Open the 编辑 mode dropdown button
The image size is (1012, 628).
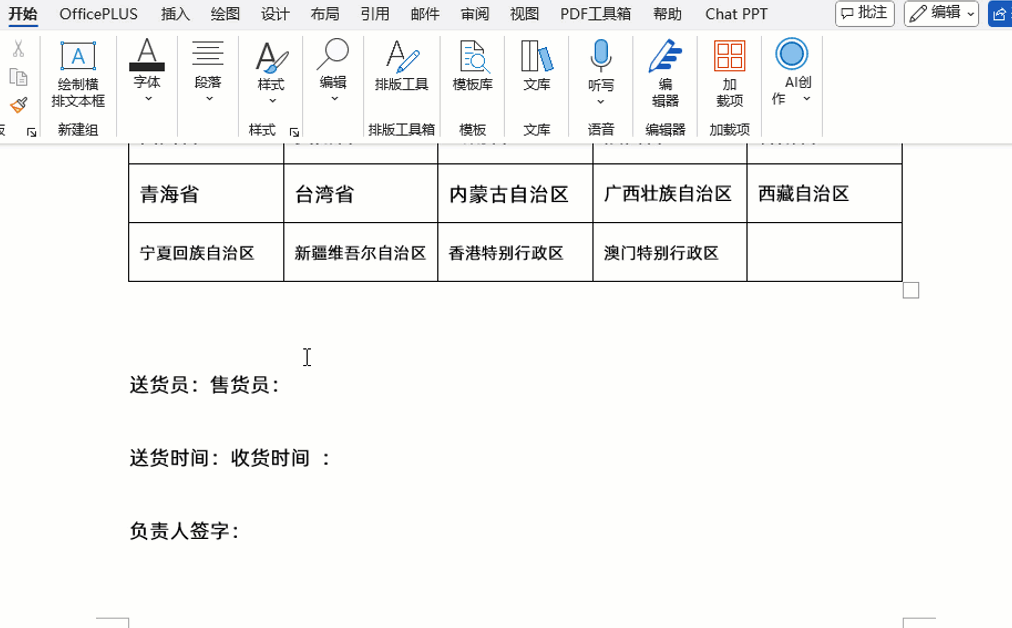point(941,14)
